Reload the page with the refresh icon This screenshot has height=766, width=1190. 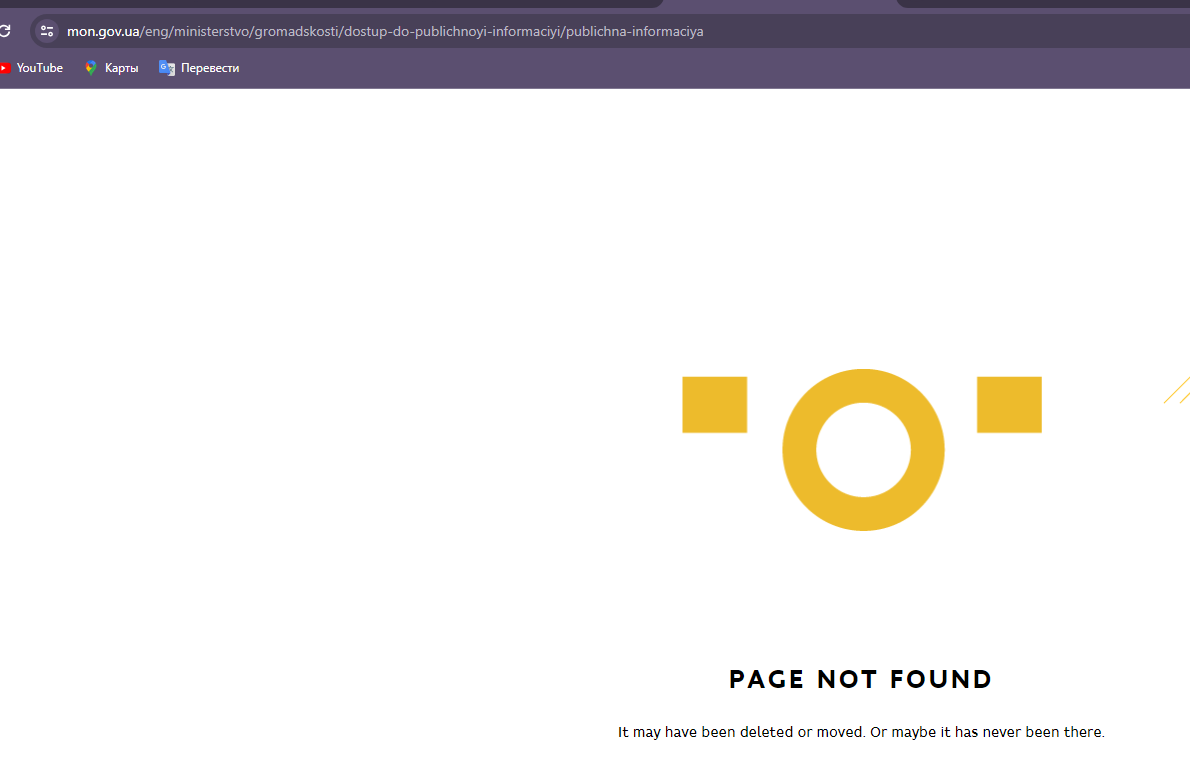click(4, 31)
